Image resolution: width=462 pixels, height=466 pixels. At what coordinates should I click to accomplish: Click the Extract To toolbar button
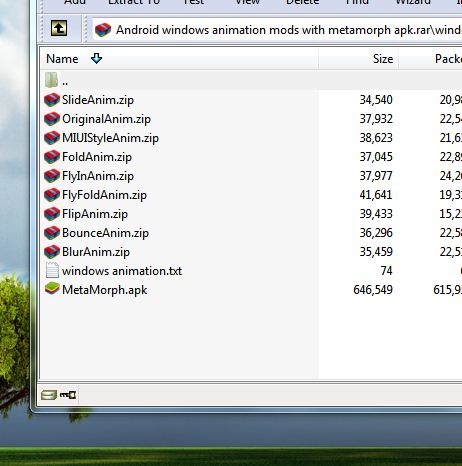134,3
